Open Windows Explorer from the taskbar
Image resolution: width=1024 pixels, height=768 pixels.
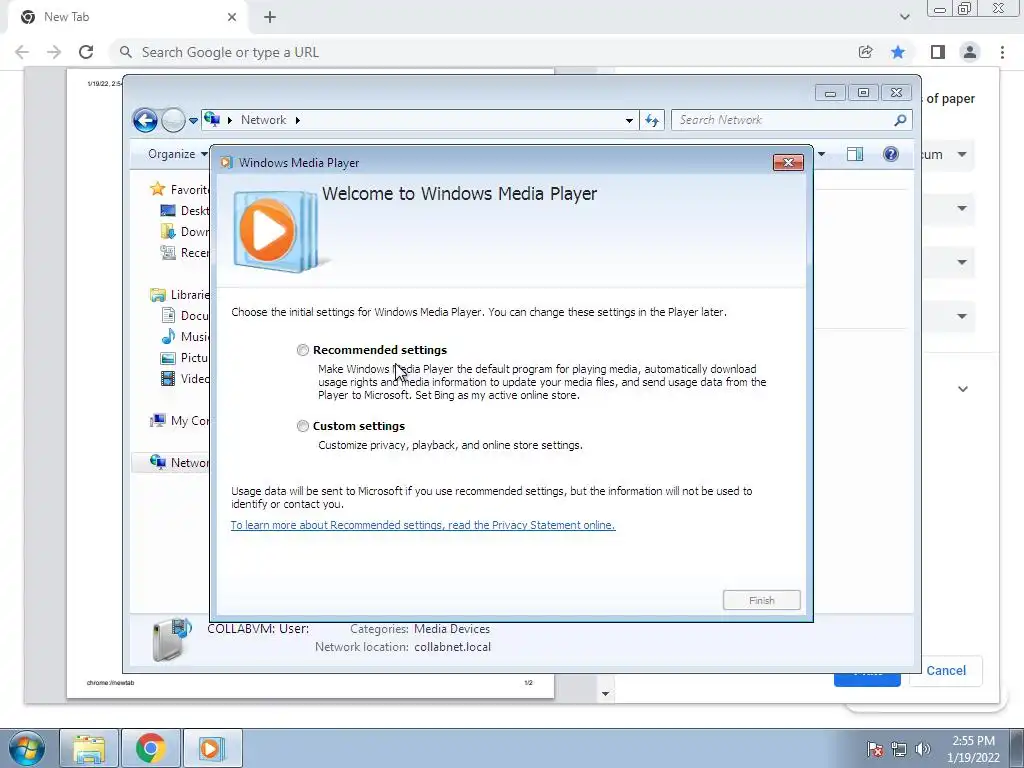89,748
